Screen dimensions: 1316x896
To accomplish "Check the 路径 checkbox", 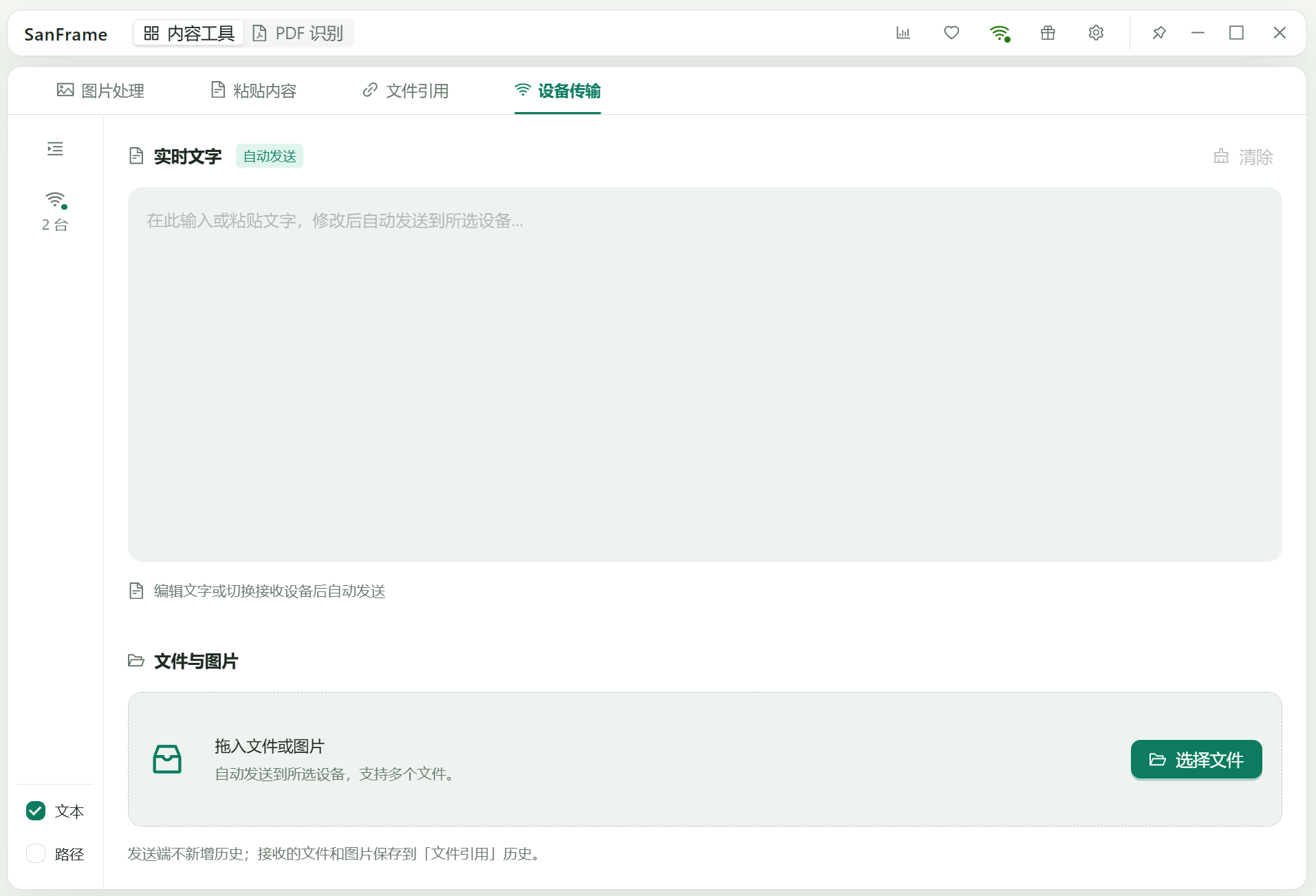I will pos(36,854).
